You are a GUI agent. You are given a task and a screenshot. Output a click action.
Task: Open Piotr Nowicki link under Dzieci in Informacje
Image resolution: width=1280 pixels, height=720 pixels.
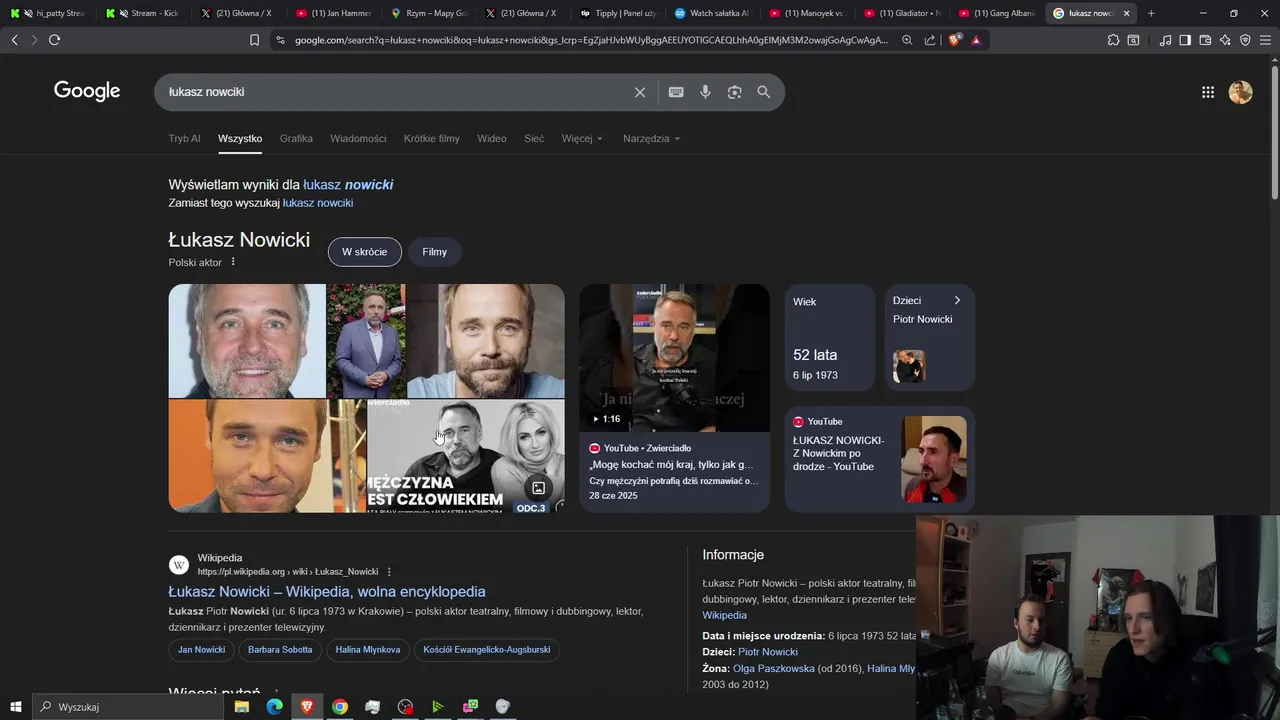click(768, 652)
